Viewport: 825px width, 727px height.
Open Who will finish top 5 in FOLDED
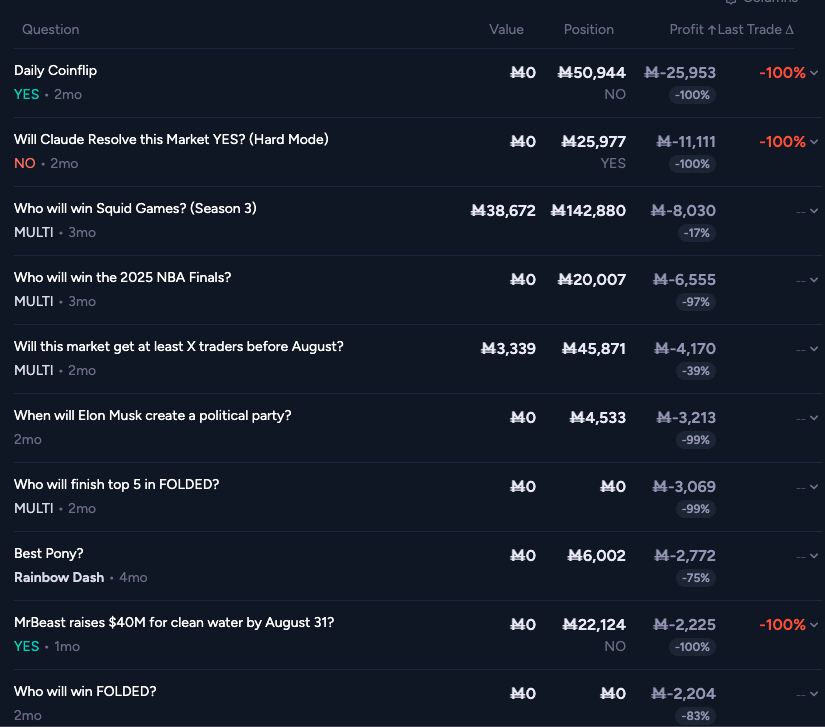[x=116, y=485]
